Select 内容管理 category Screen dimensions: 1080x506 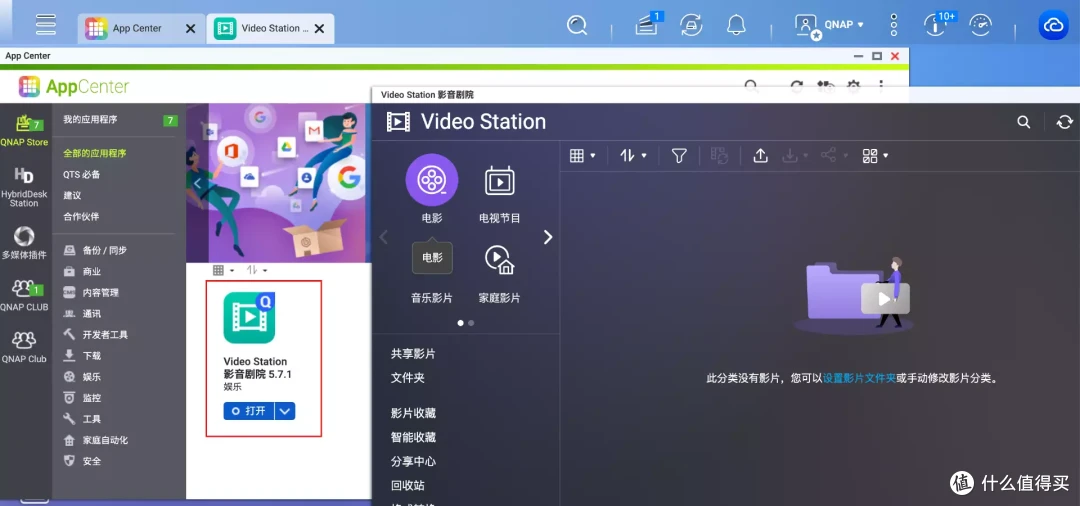click(101, 293)
